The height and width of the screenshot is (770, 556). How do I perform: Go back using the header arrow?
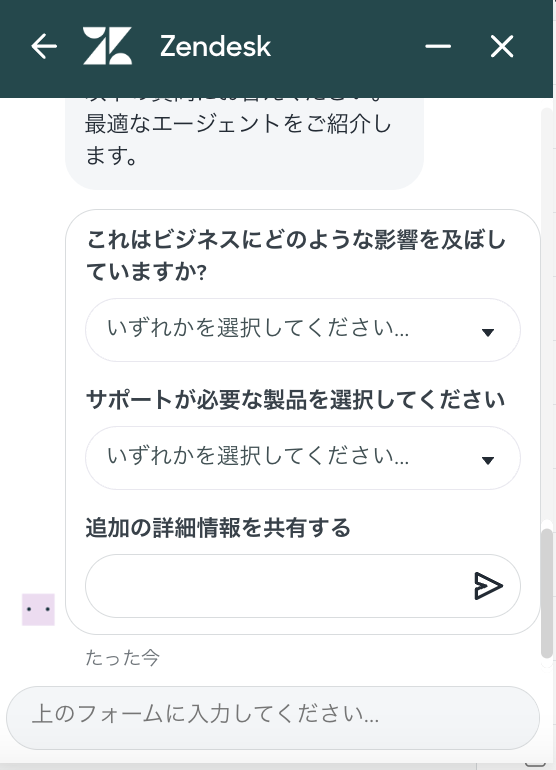point(44,47)
